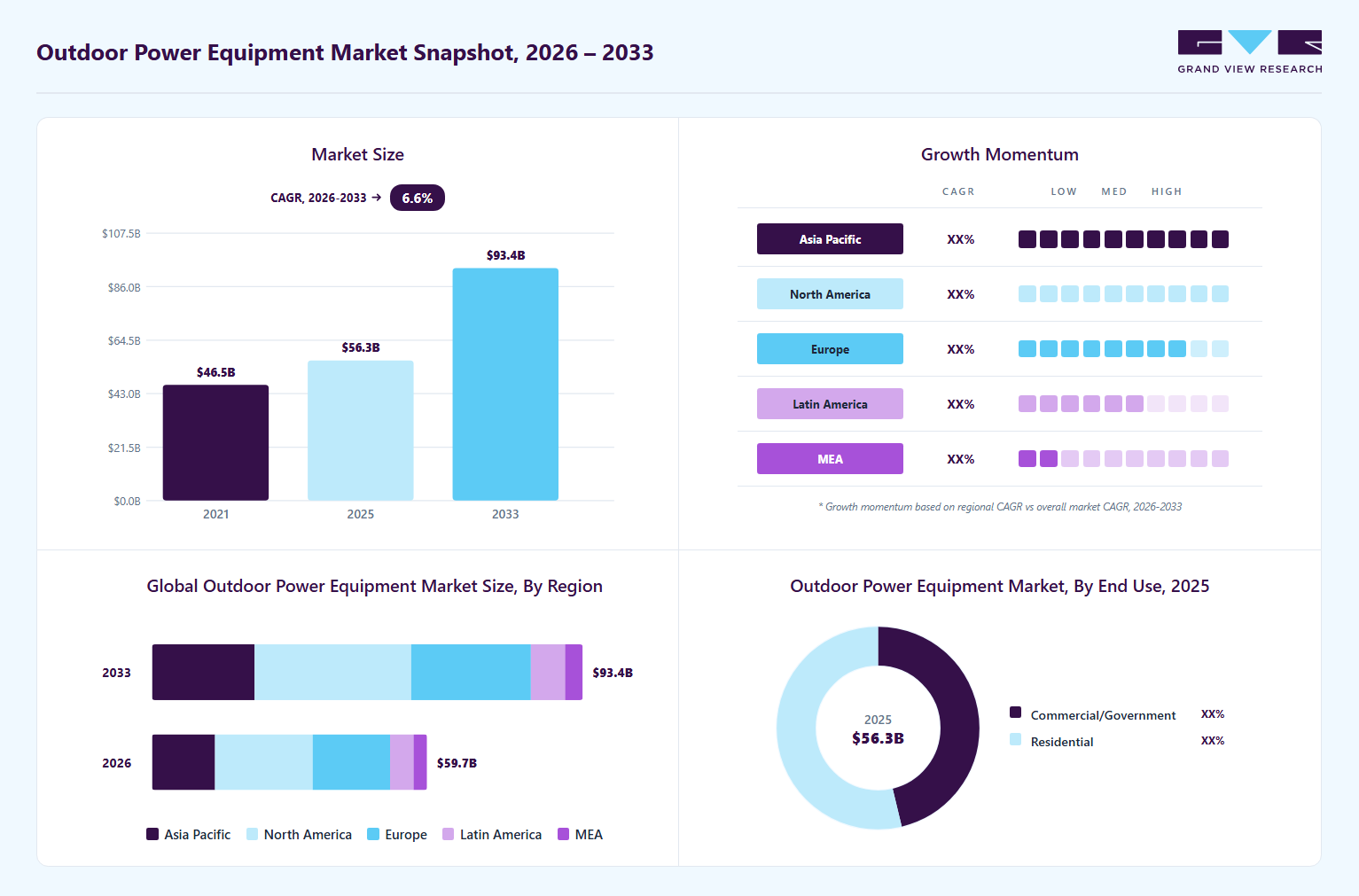
Task: Click the $56.3B label above the 2025 bar
Action: coord(361,347)
